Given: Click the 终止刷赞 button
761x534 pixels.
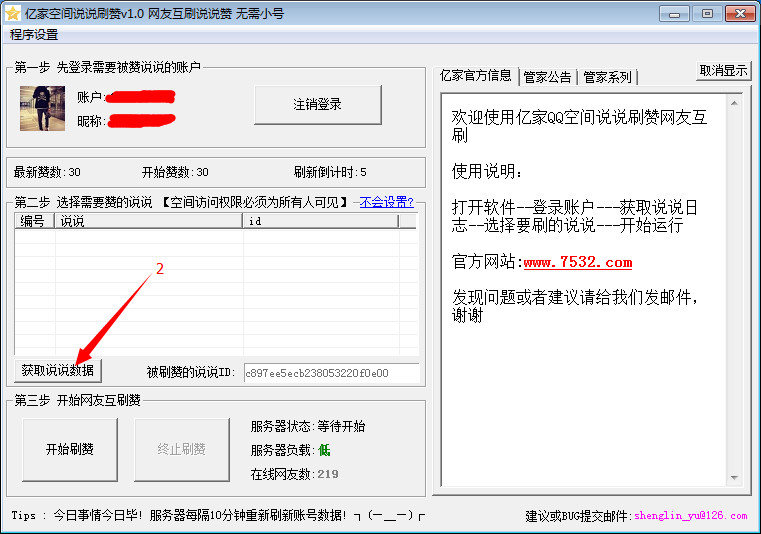Looking at the screenshot, I should (182, 450).
